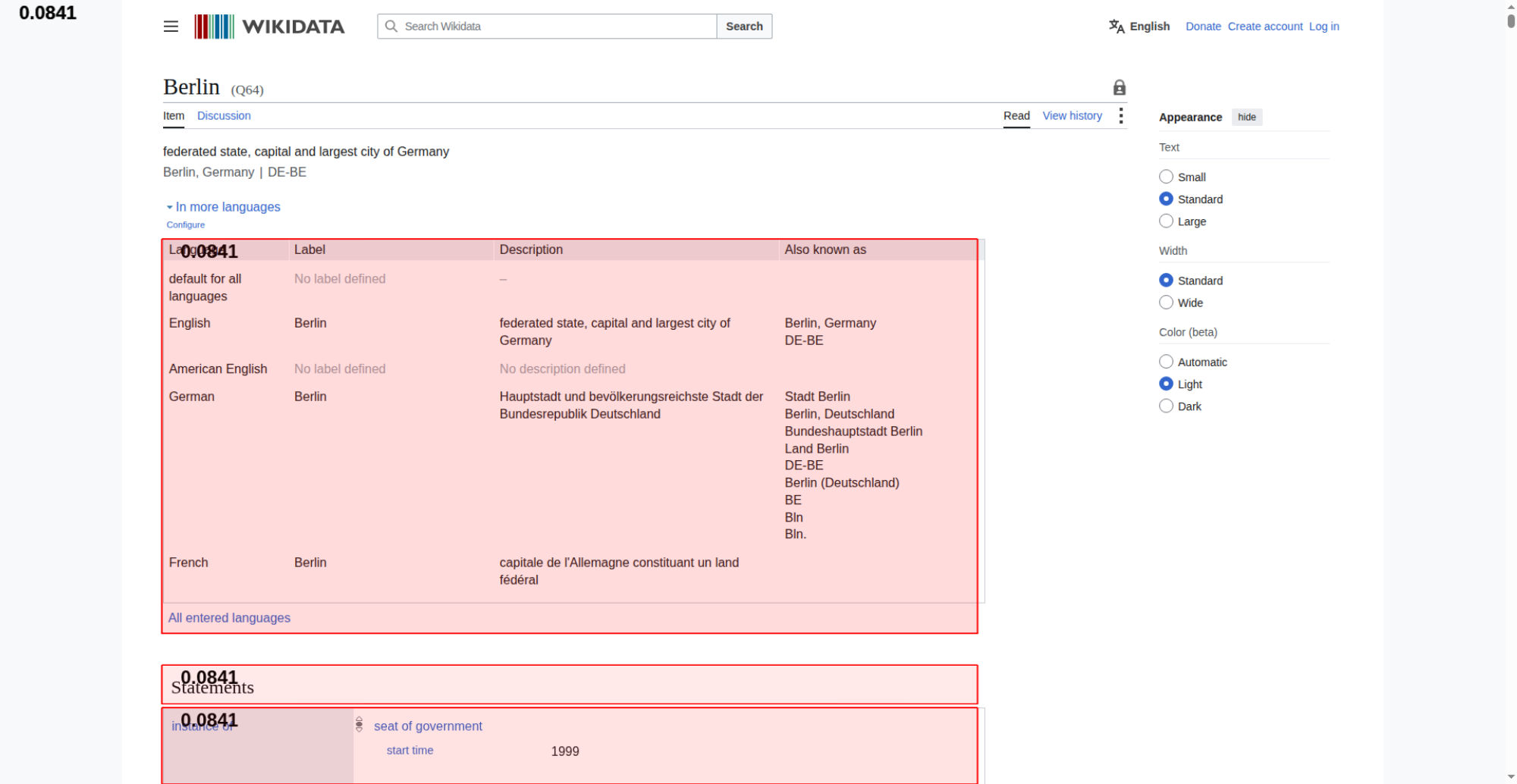Click the 1999 start time value
This screenshot has height=784, width=1517.
tap(565, 751)
